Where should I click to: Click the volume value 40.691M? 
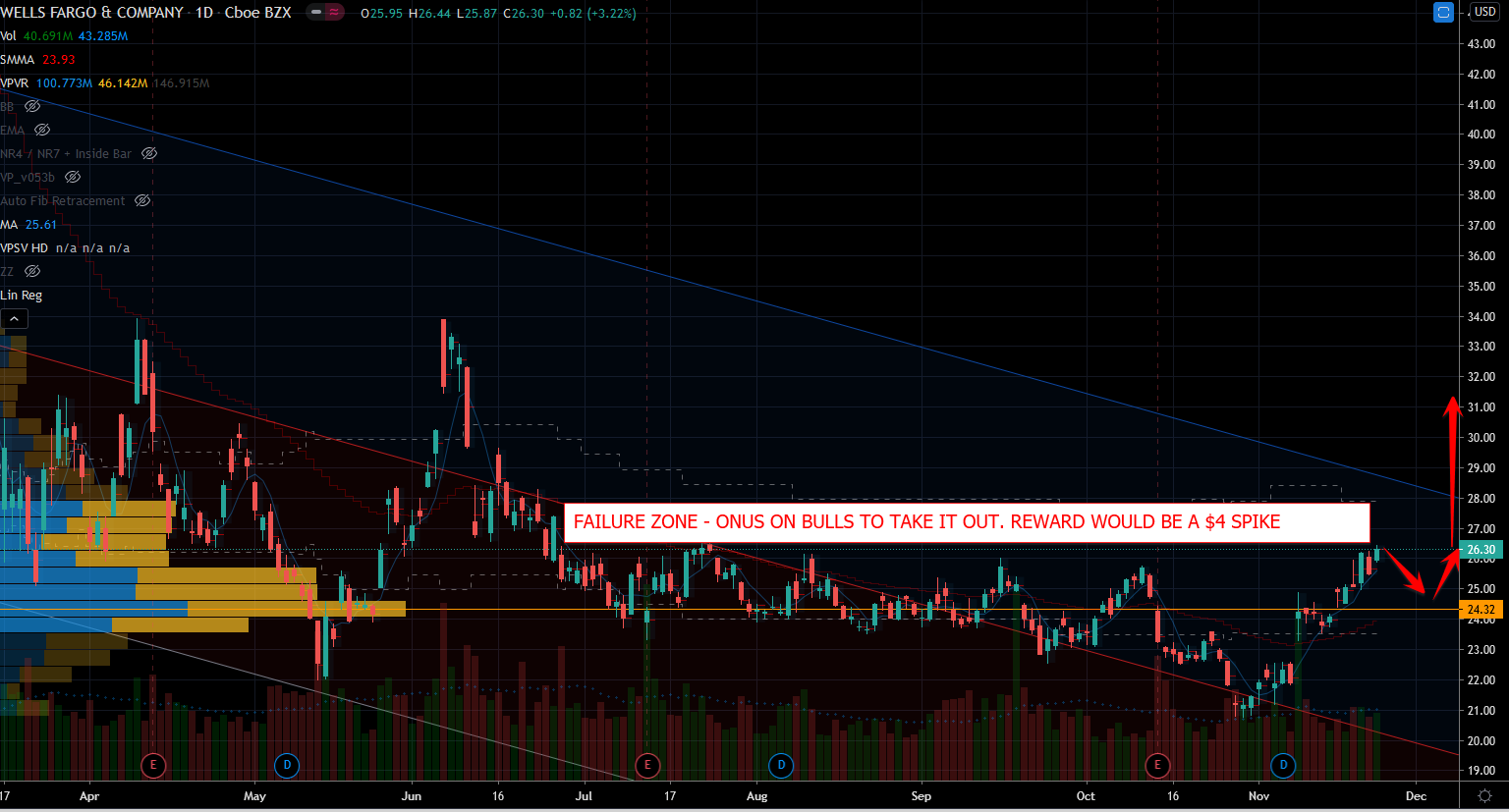(x=48, y=36)
